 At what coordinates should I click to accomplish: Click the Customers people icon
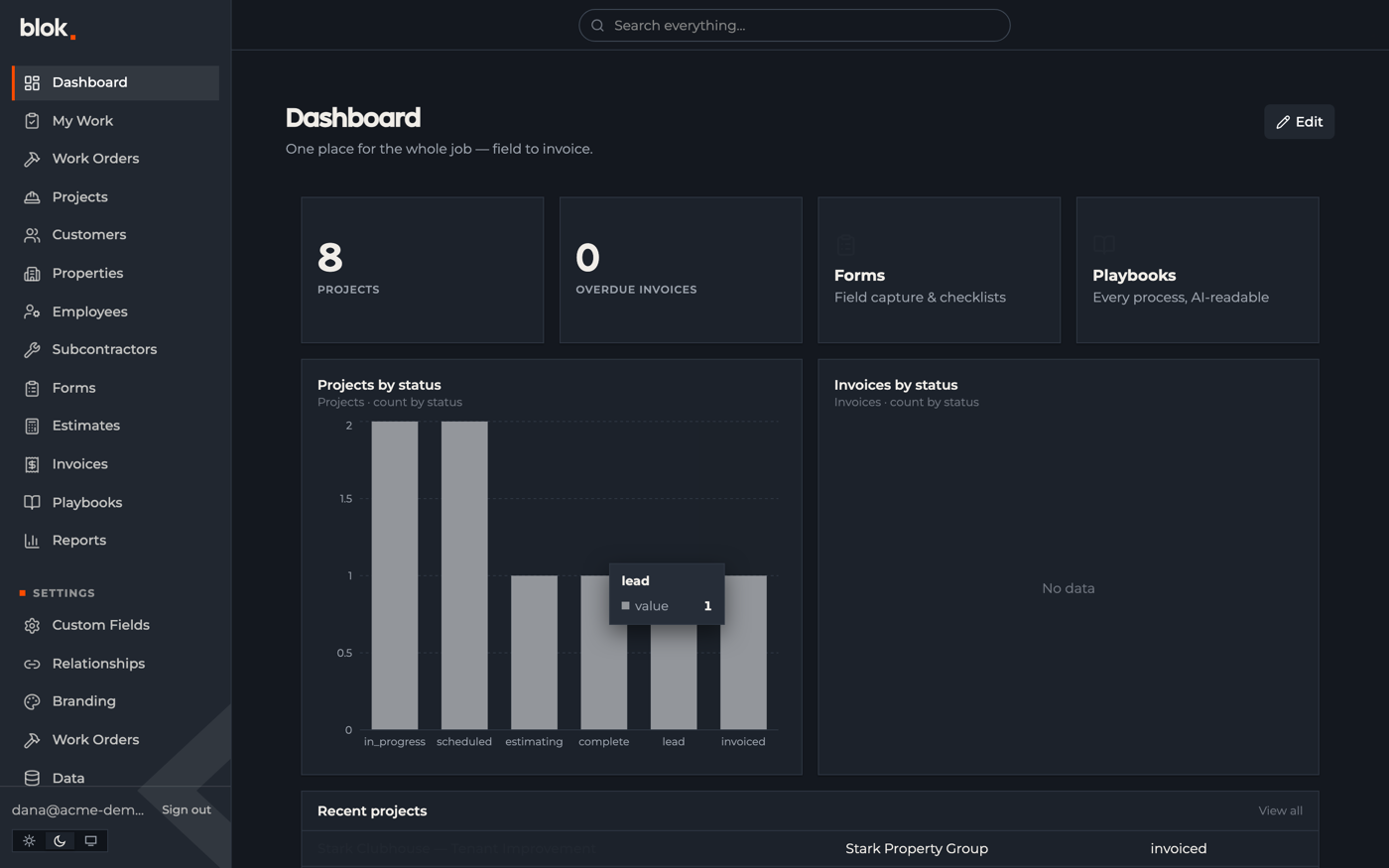32,235
